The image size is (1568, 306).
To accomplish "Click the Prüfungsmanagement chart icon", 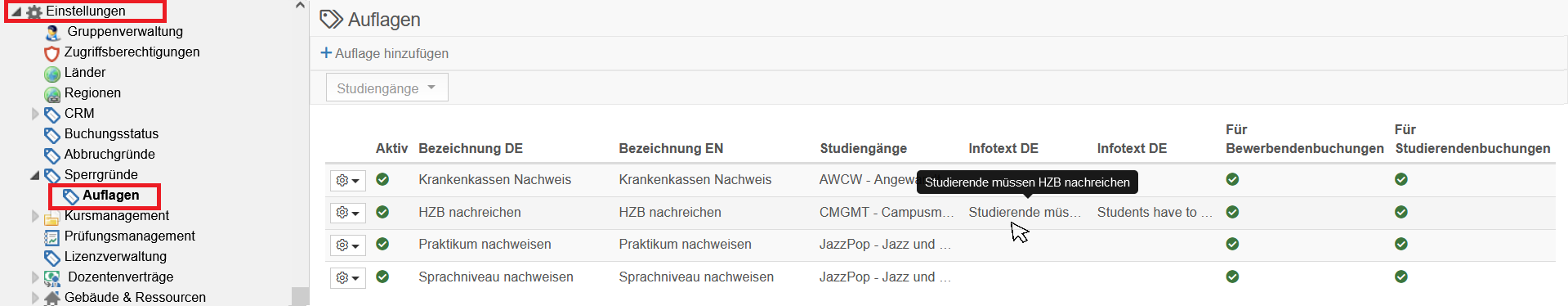I will [51, 237].
